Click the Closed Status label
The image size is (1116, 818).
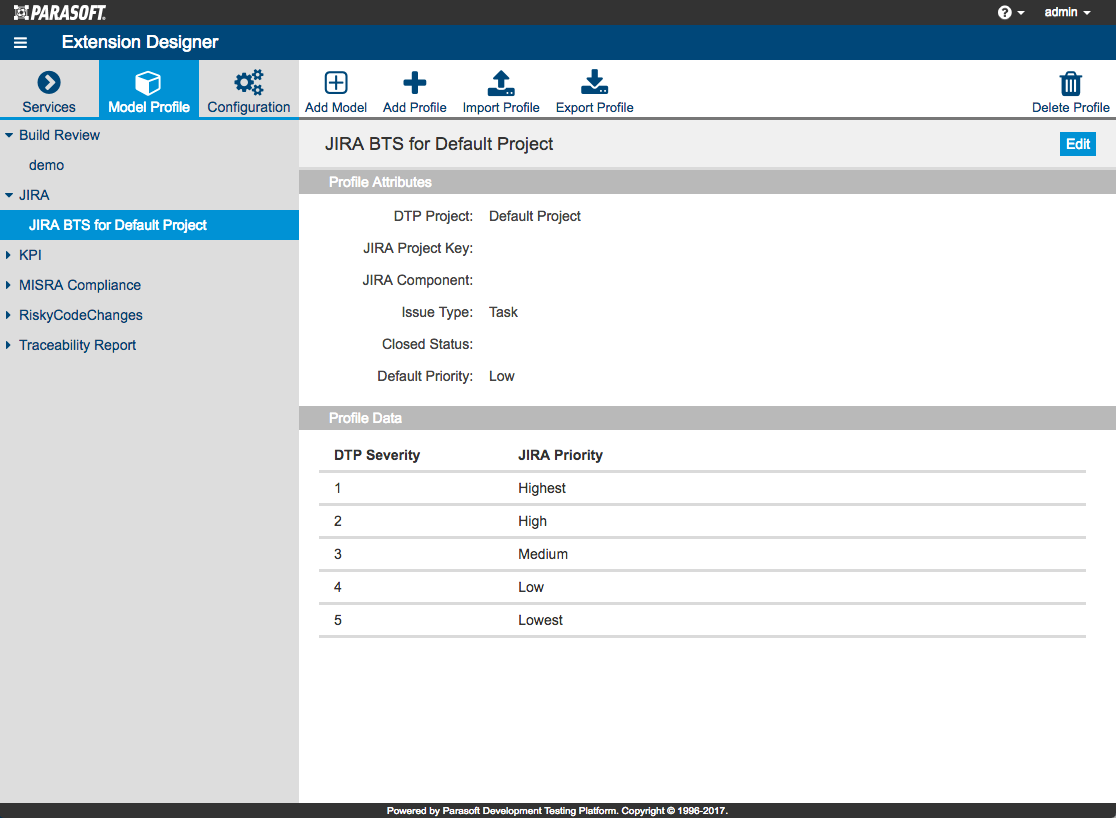(x=427, y=345)
